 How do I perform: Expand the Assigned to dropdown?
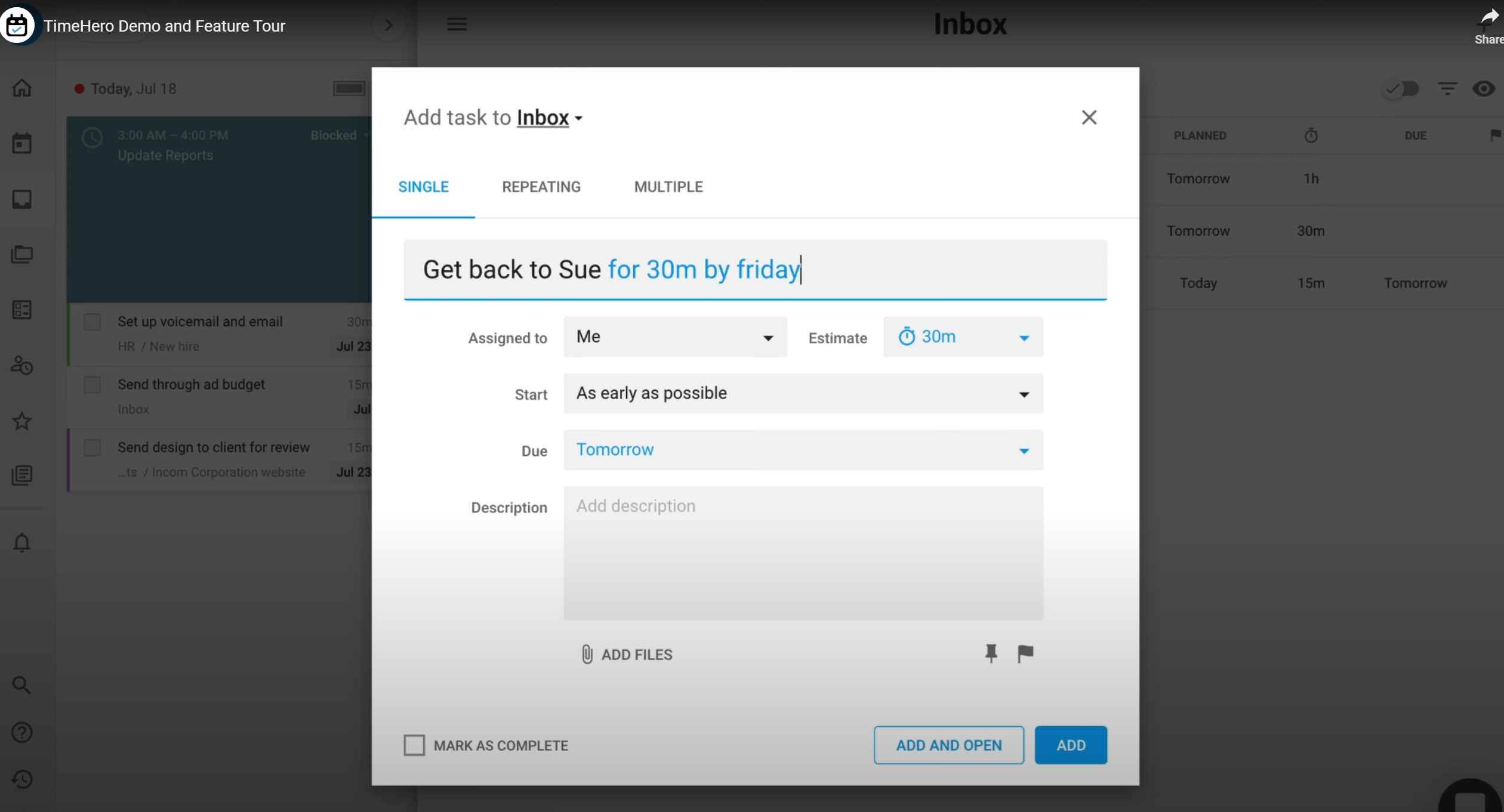(674, 337)
